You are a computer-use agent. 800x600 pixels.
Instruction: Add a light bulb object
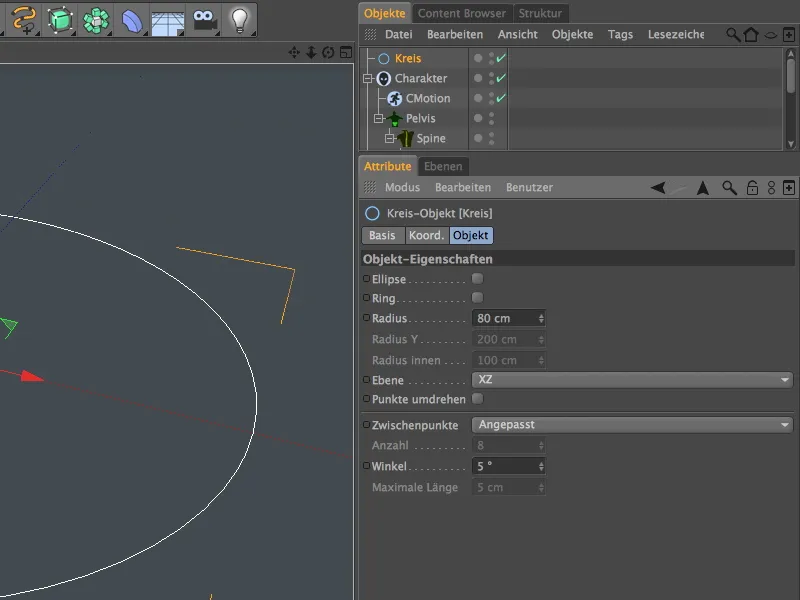(239, 20)
